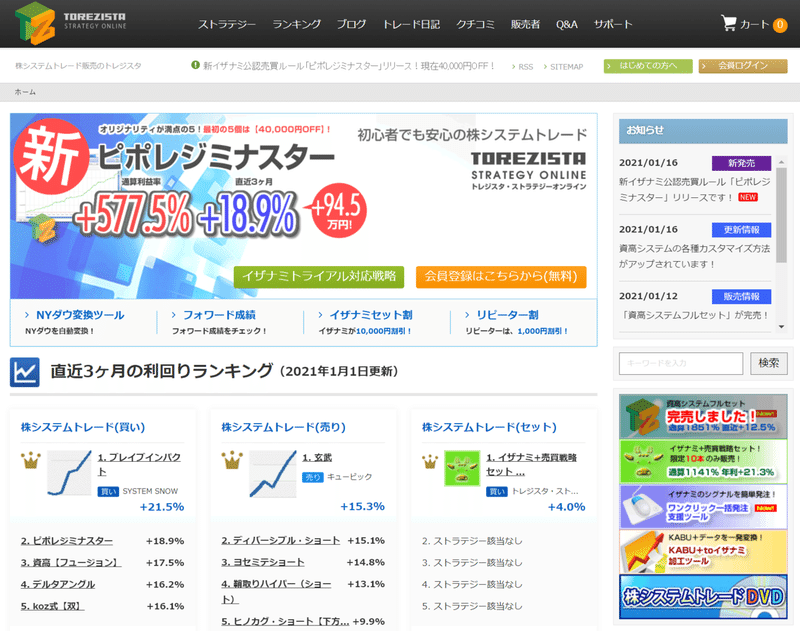800x631 pixels.
Task: Click 会員登録はこちらから(無料) orange button
Action: 501,276
